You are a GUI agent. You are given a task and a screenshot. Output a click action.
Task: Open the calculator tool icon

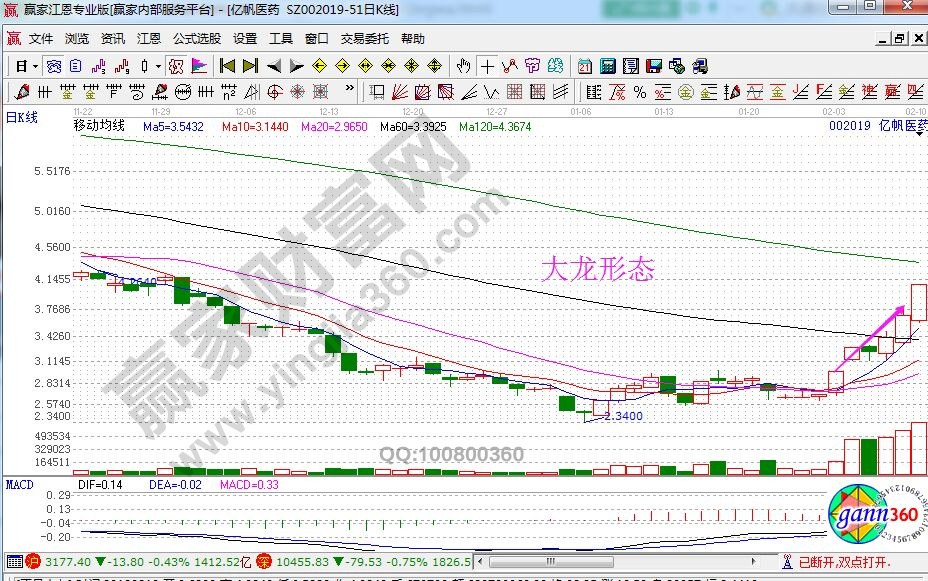coord(608,67)
